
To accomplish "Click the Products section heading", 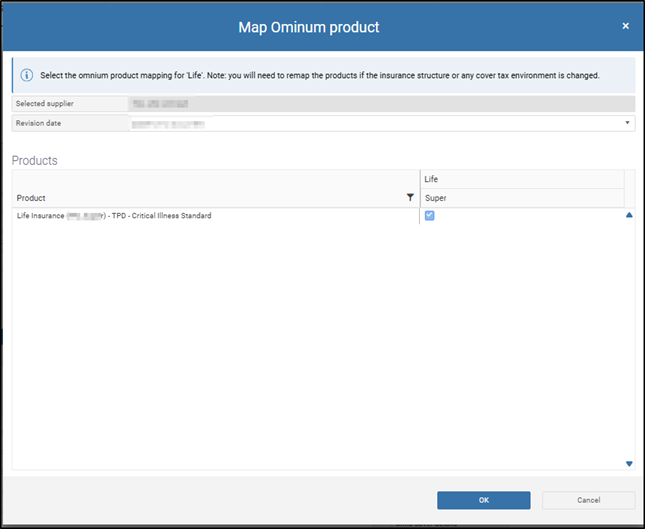I will (34, 160).
